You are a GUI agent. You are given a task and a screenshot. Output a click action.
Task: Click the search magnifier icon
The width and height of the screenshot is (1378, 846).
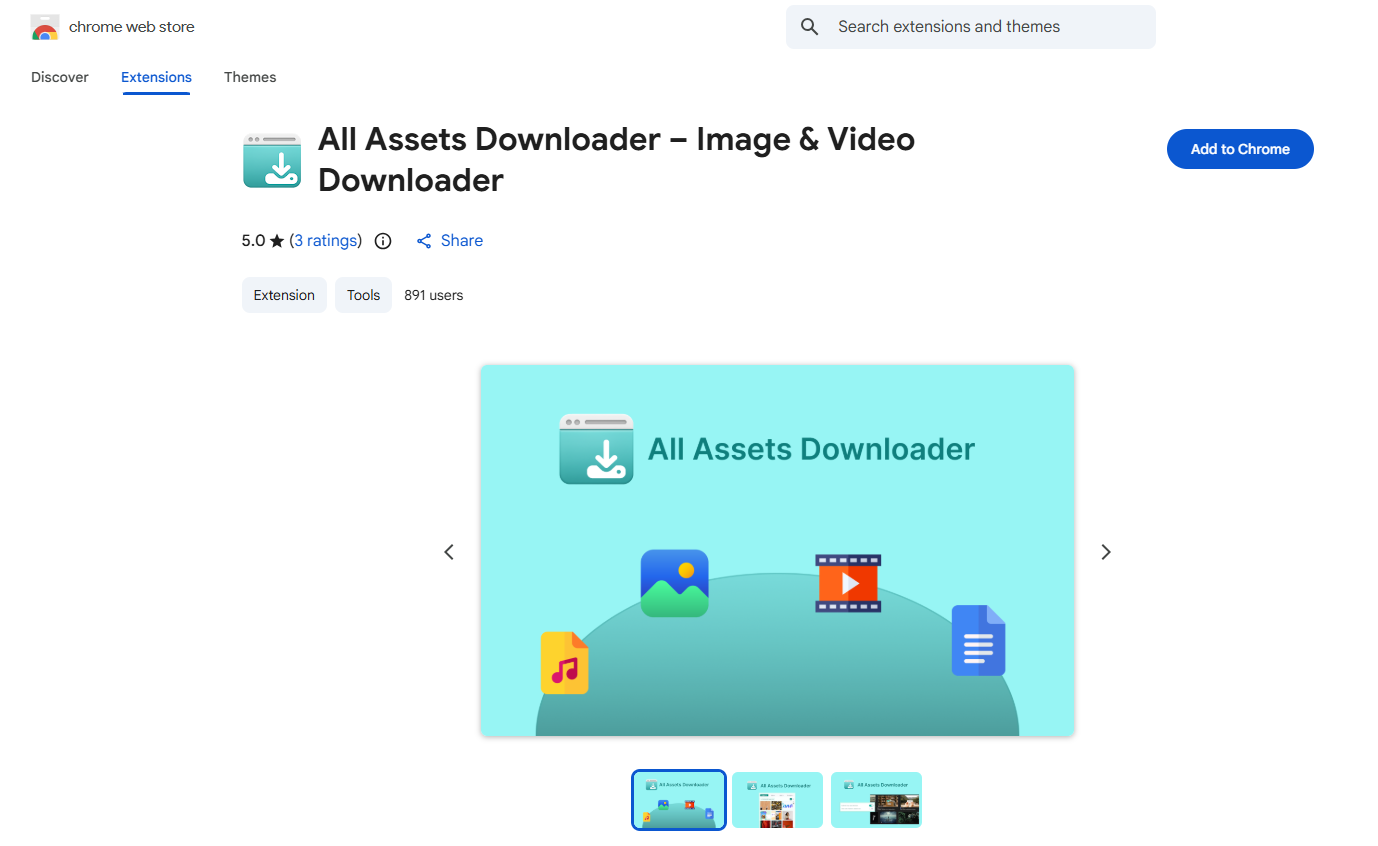(811, 27)
